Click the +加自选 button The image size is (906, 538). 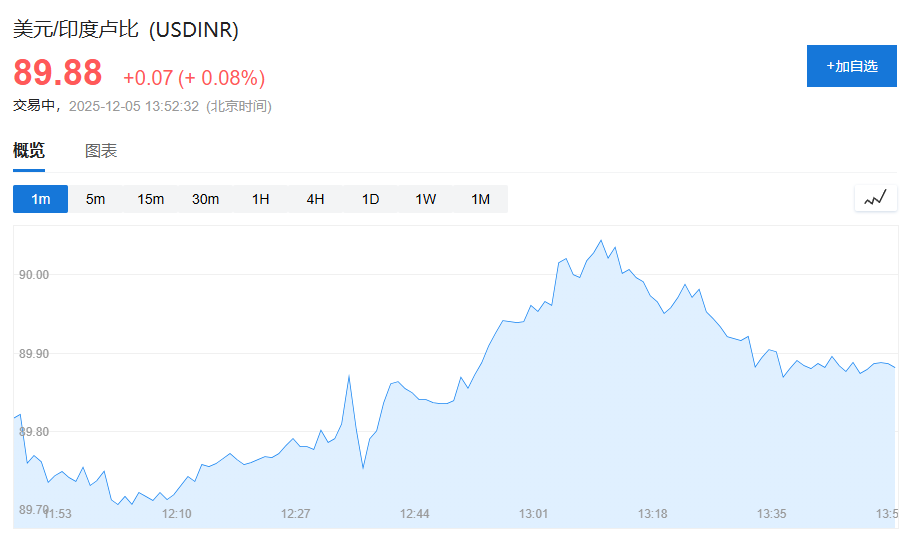[851, 66]
